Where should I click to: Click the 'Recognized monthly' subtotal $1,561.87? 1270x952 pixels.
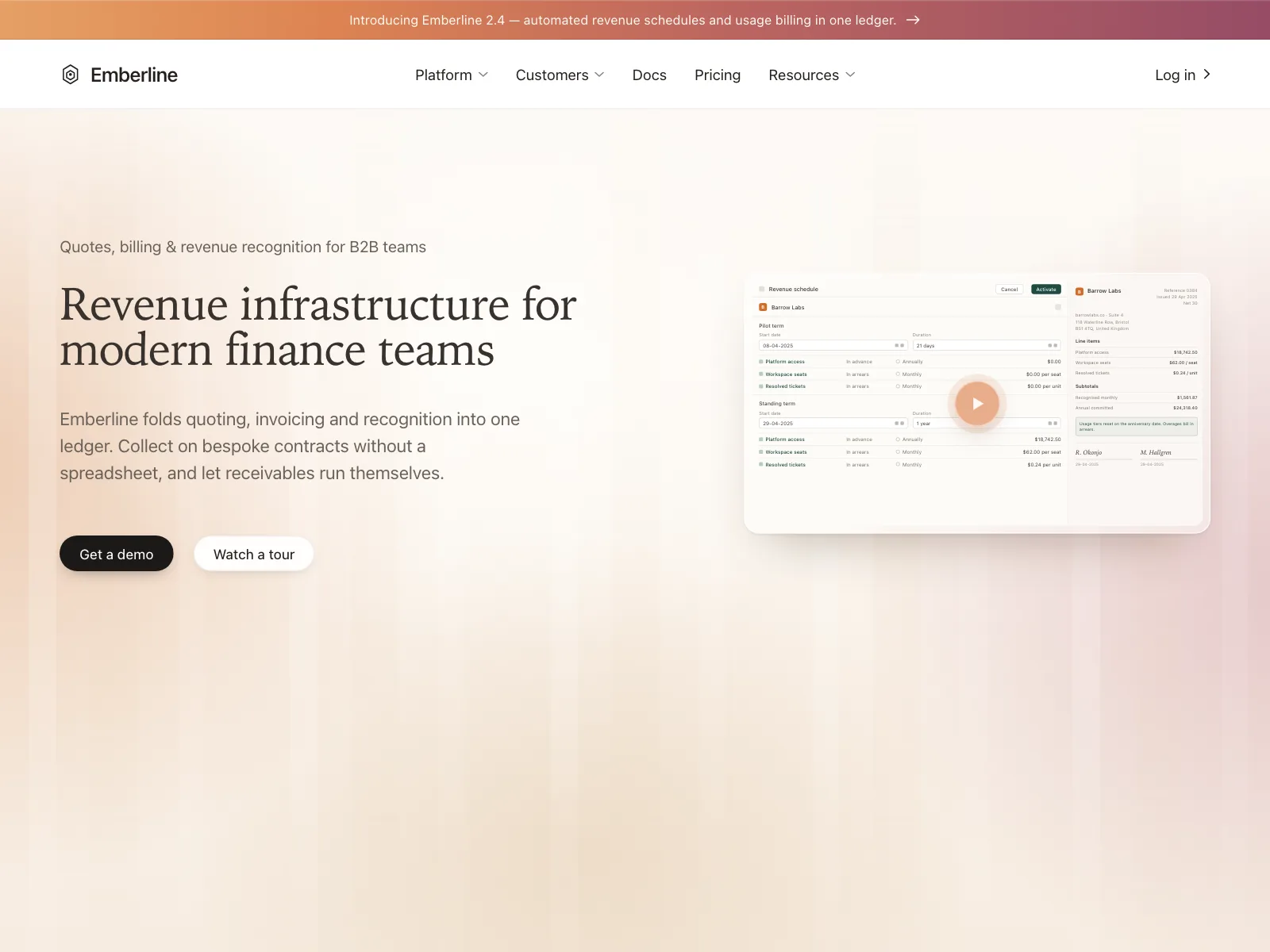click(1187, 397)
